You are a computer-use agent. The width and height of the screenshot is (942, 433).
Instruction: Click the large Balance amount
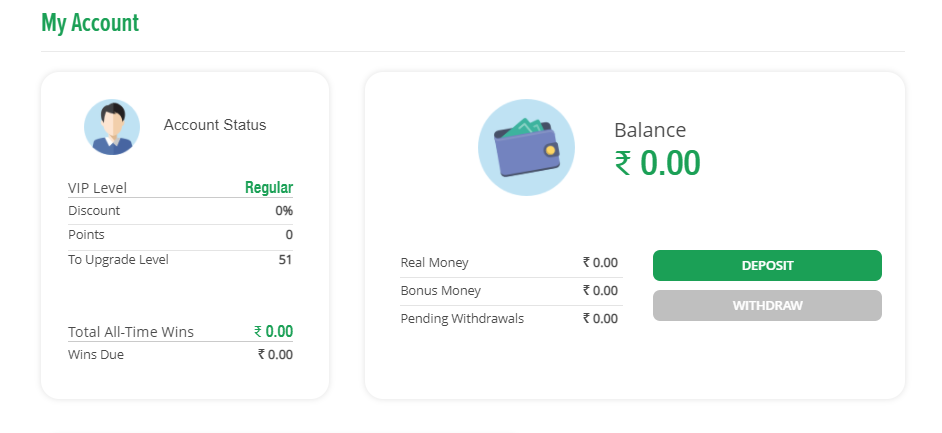pos(657,163)
